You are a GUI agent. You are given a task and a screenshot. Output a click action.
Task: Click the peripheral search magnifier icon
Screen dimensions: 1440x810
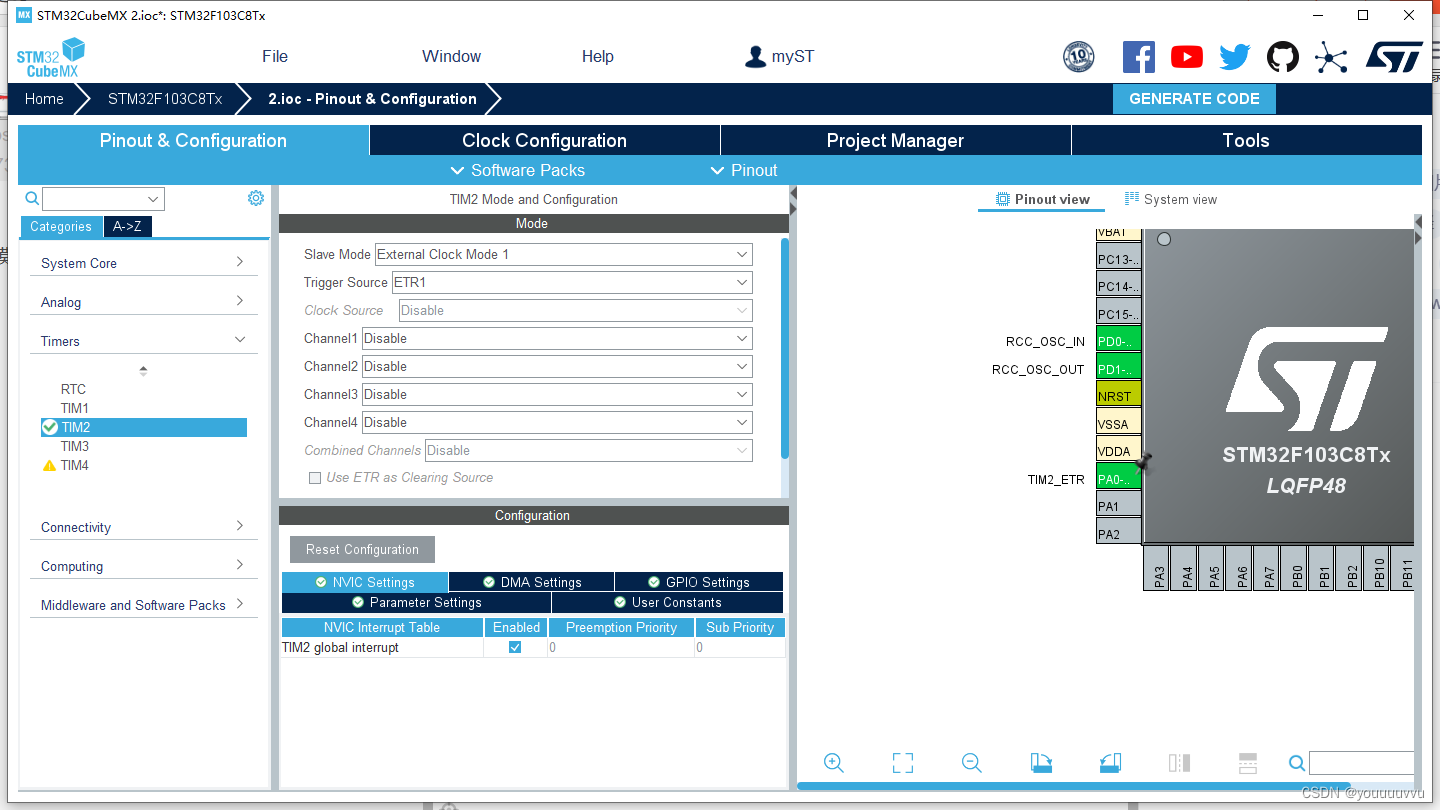click(32, 198)
